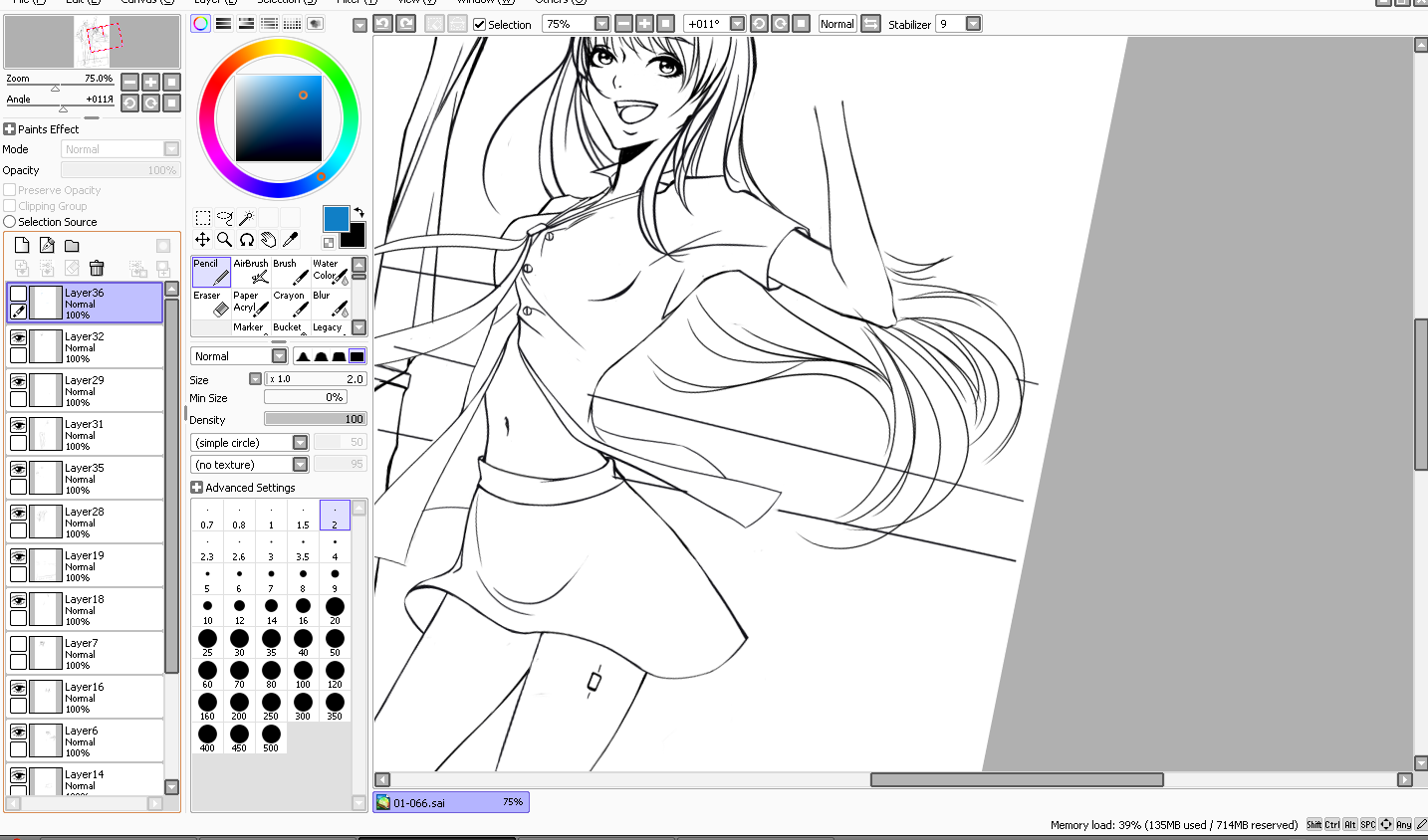Image resolution: width=1428 pixels, height=840 pixels.
Task: Choose brush size 10 from size presets
Action: (x=207, y=610)
